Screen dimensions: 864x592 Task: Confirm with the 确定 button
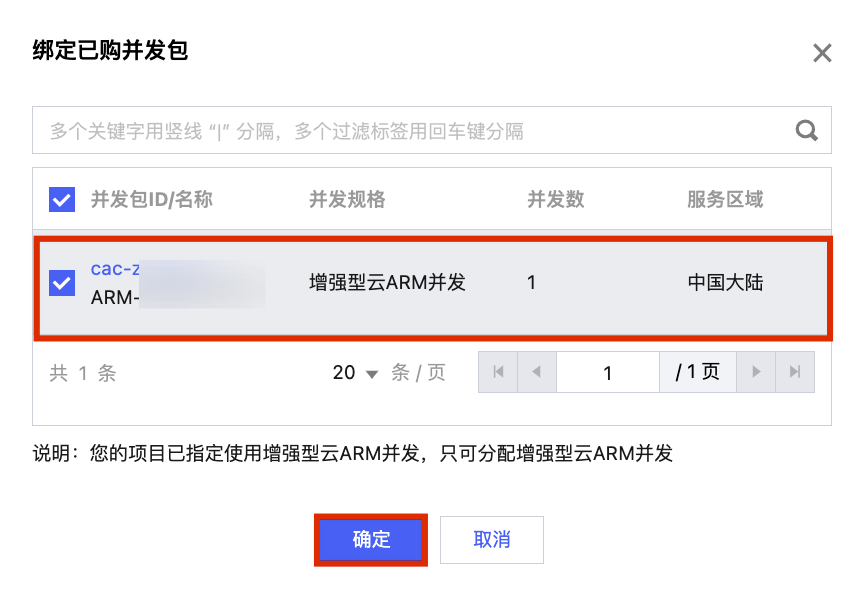tap(371, 540)
